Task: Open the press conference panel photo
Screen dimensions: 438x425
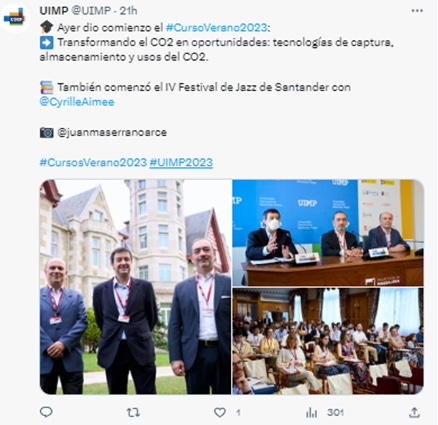Action: [x=328, y=233]
